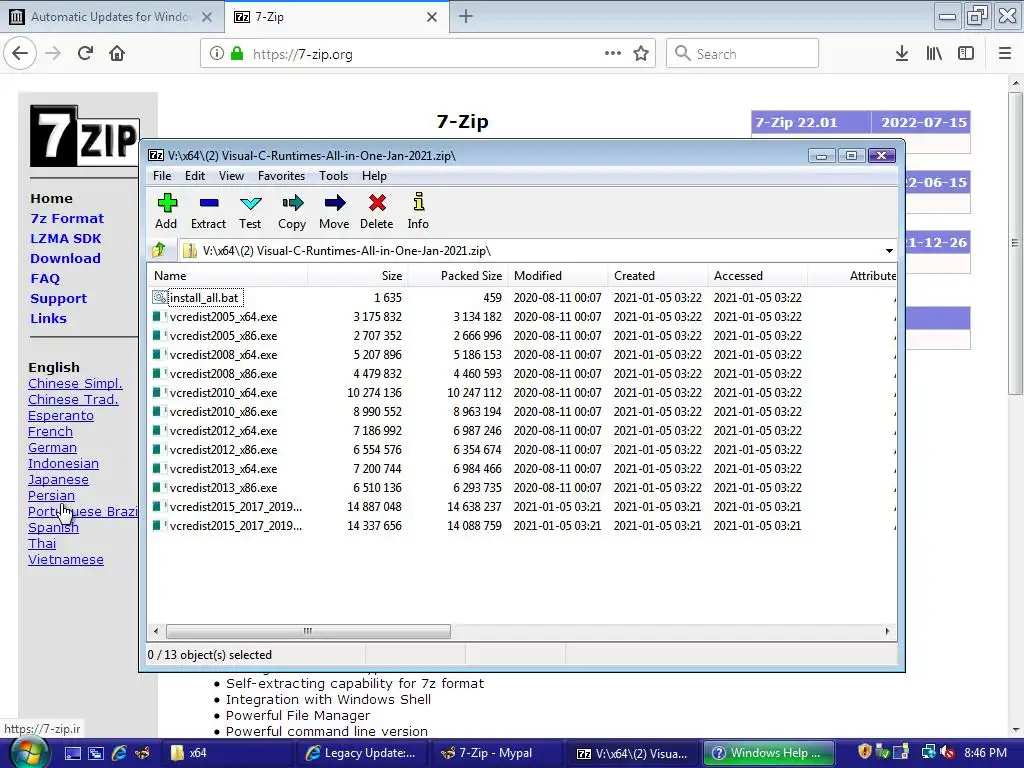Switch to Automatic Updates for Windows tab
Screen dimensions: 1024x768
pos(111,17)
